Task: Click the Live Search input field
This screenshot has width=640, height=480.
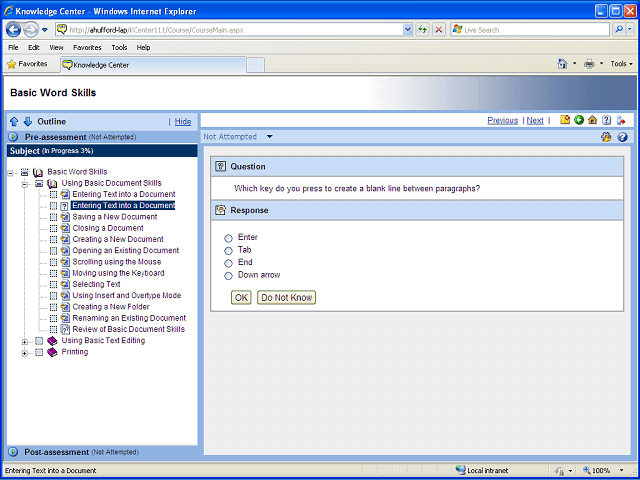Action: [530, 30]
